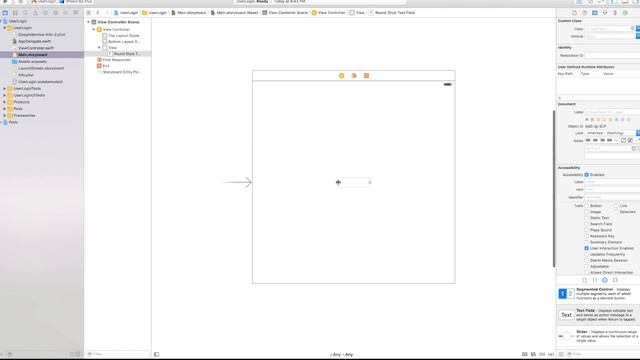Expand the Products folder

(x=4, y=102)
